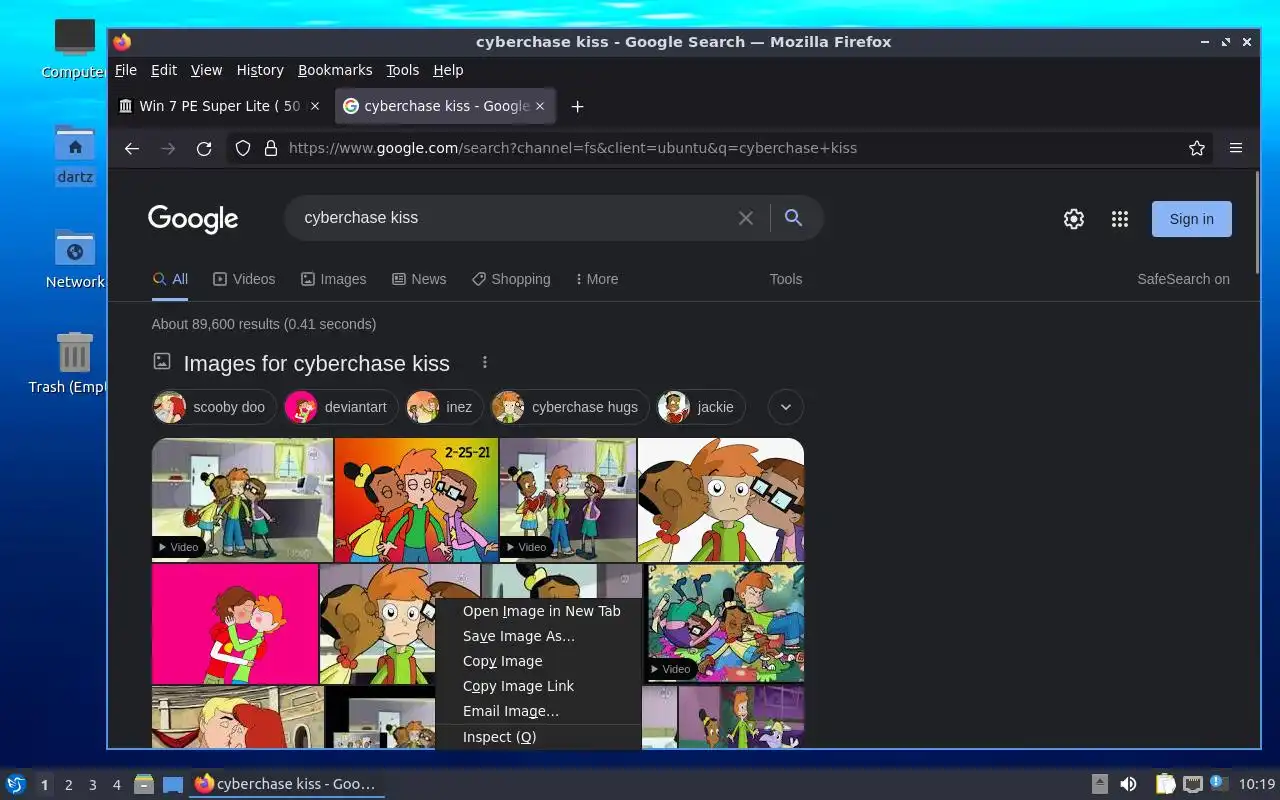Show desktop using the blue taskbar icon
The width and height of the screenshot is (1280, 800).
pyautogui.click(x=172, y=784)
